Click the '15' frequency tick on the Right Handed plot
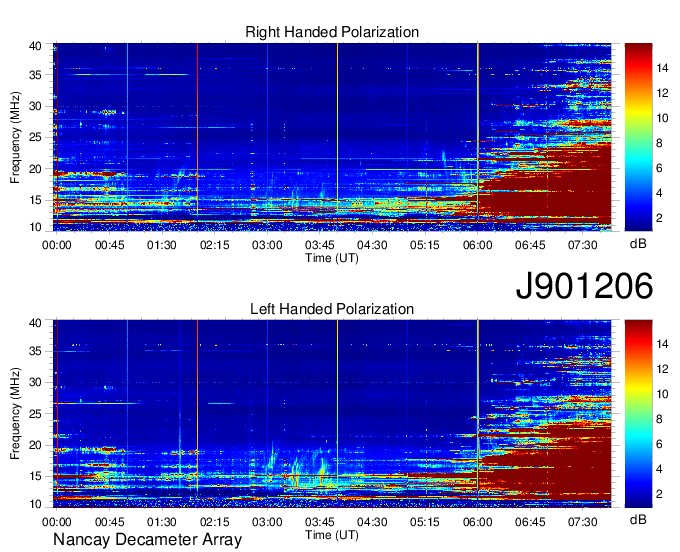The height and width of the screenshot is (552, 680). pyautogui.click(x=35, y=200)
